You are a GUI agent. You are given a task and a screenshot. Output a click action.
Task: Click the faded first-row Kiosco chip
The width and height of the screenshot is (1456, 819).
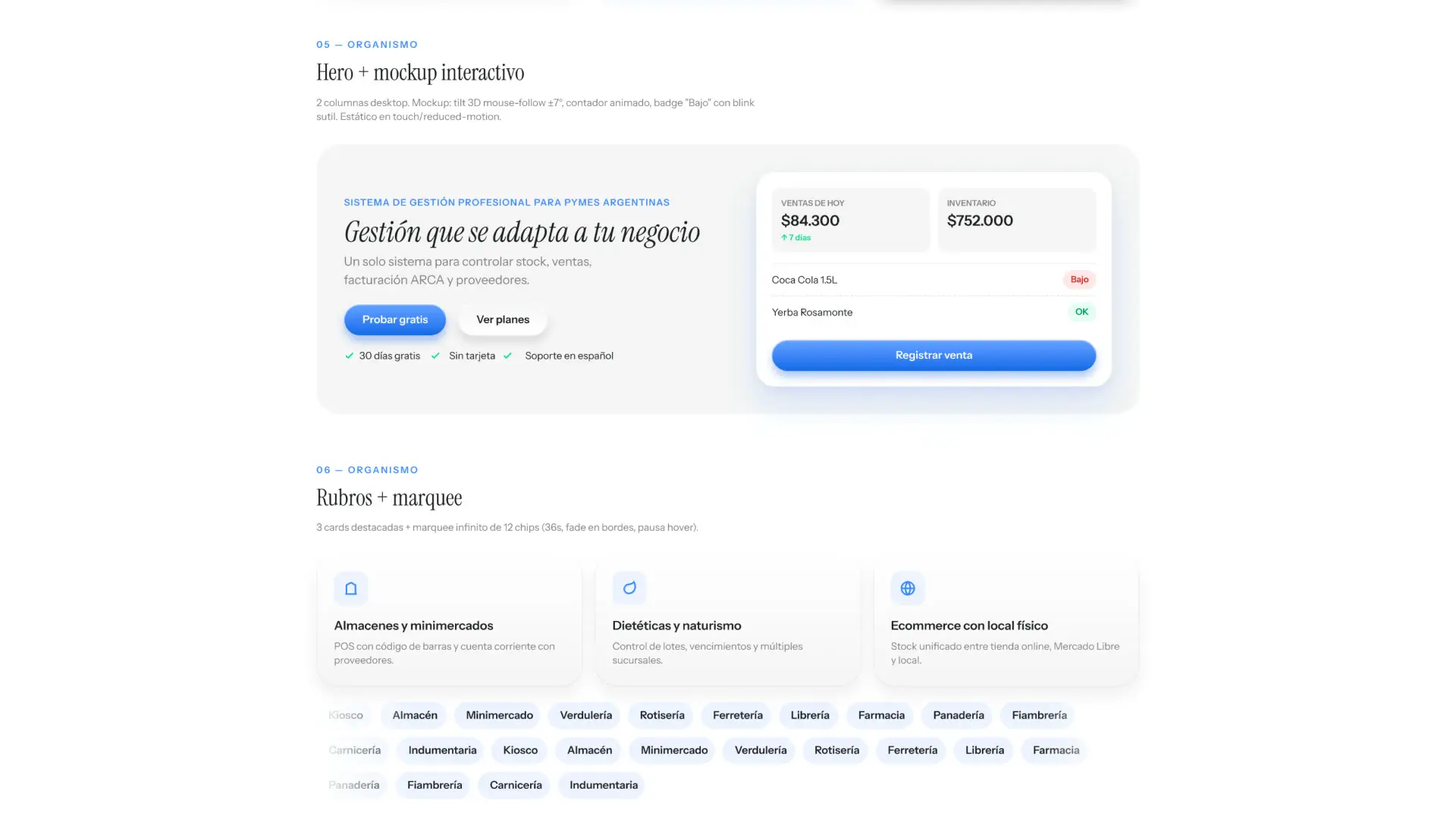(x=346, y=715)
